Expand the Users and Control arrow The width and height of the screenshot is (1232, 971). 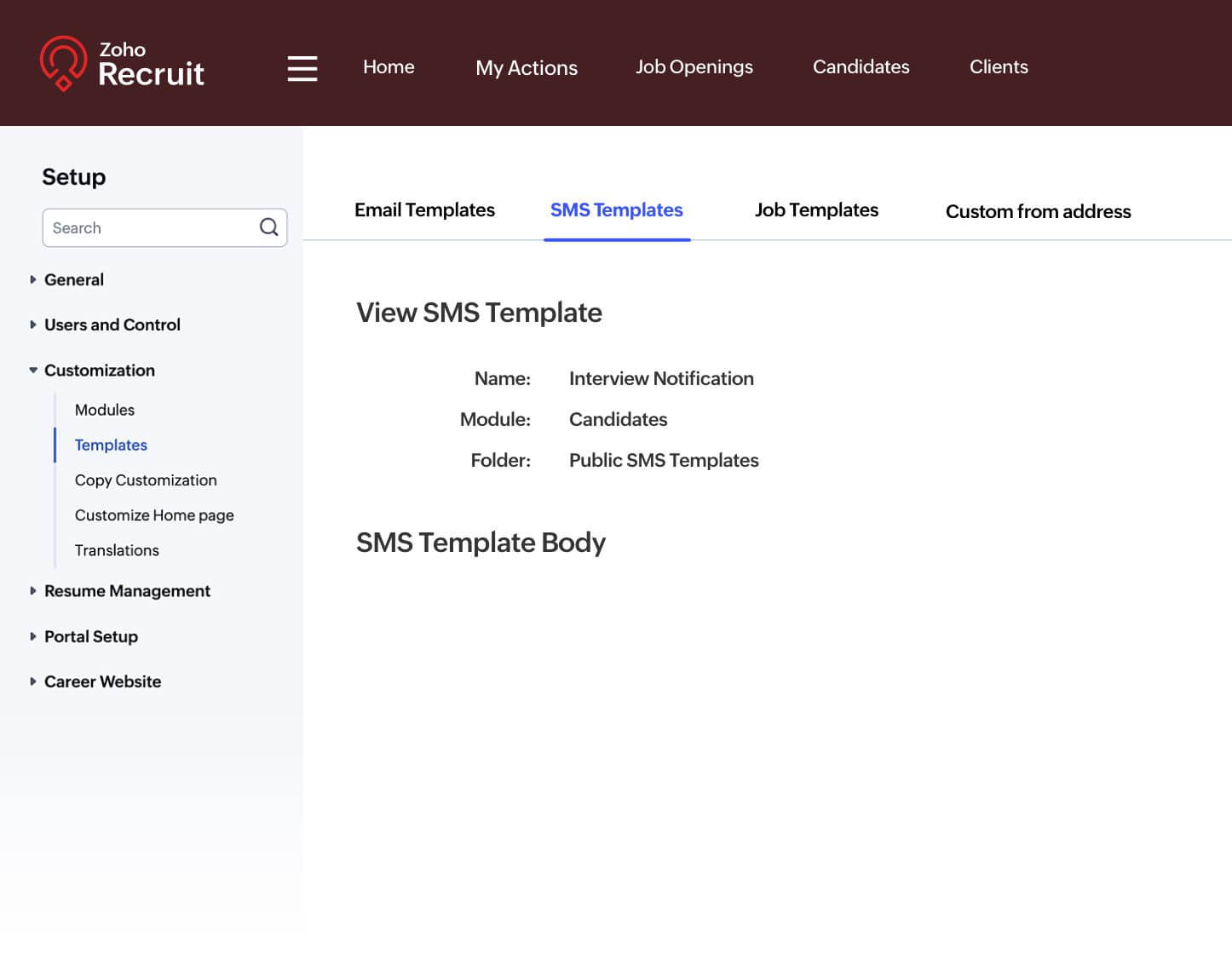[33, 325]
